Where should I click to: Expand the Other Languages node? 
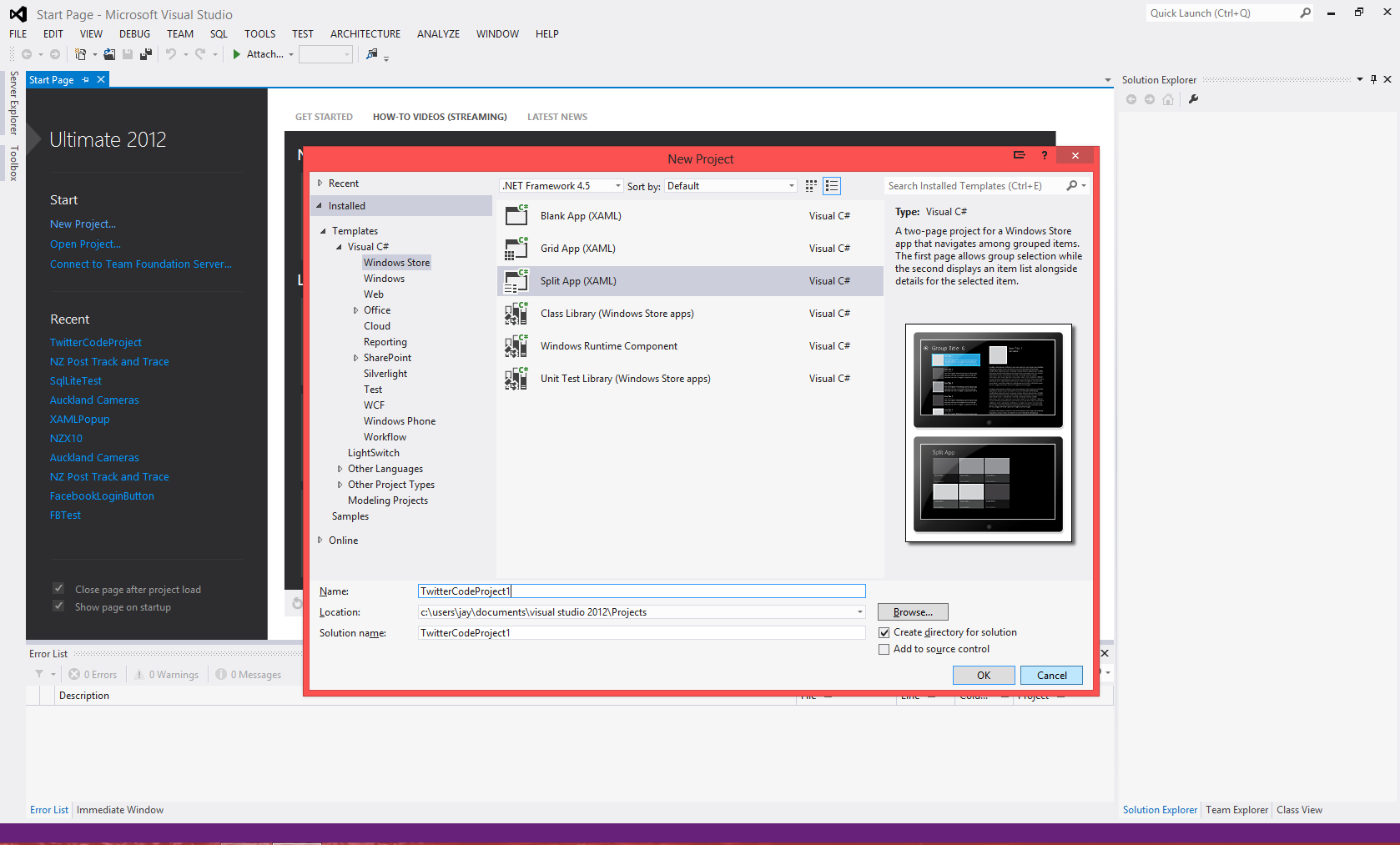[340, 469]
